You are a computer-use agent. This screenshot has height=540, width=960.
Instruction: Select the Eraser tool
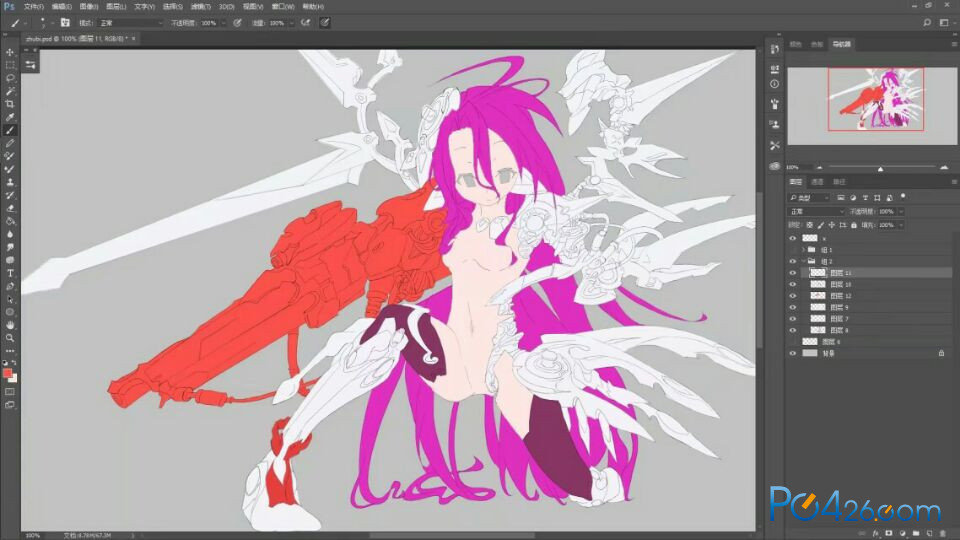pos(10,208)
